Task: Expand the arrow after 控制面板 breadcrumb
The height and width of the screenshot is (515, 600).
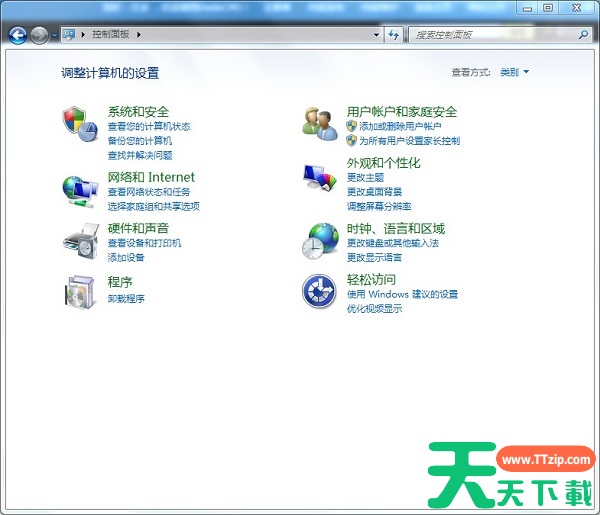Action: (139, 35)
